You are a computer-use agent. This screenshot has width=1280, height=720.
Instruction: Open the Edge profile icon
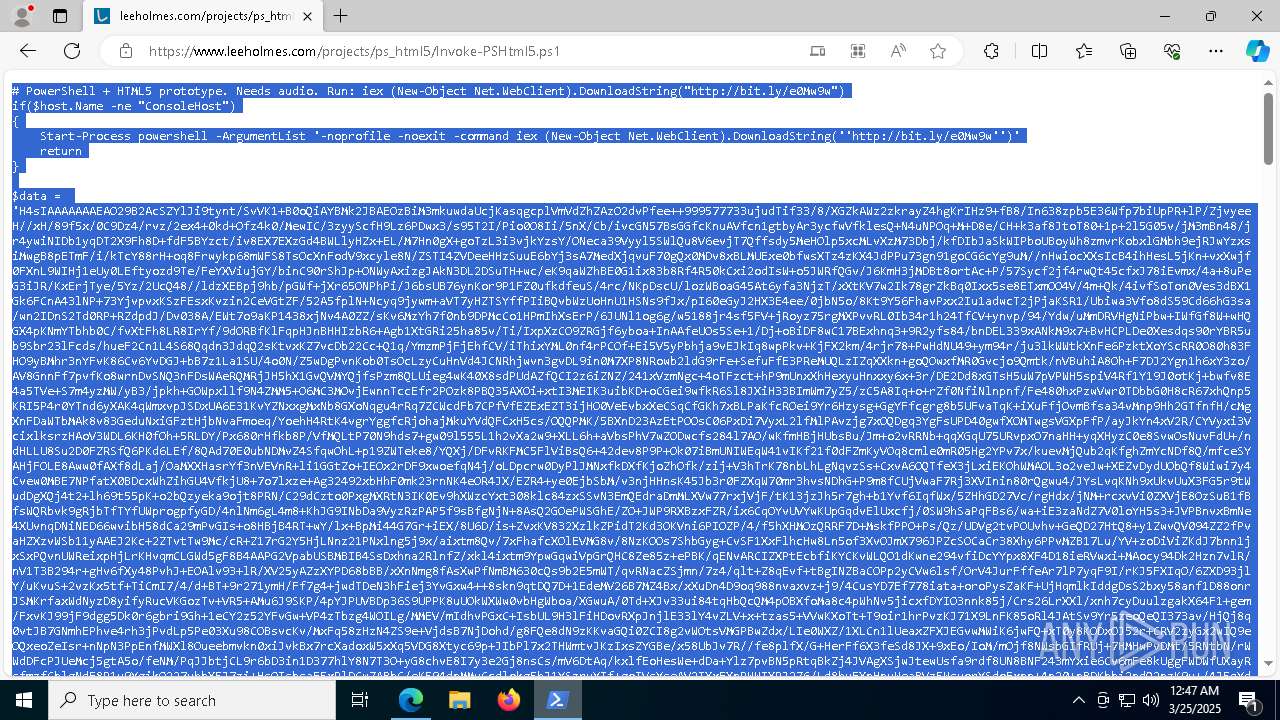(22, 16)
